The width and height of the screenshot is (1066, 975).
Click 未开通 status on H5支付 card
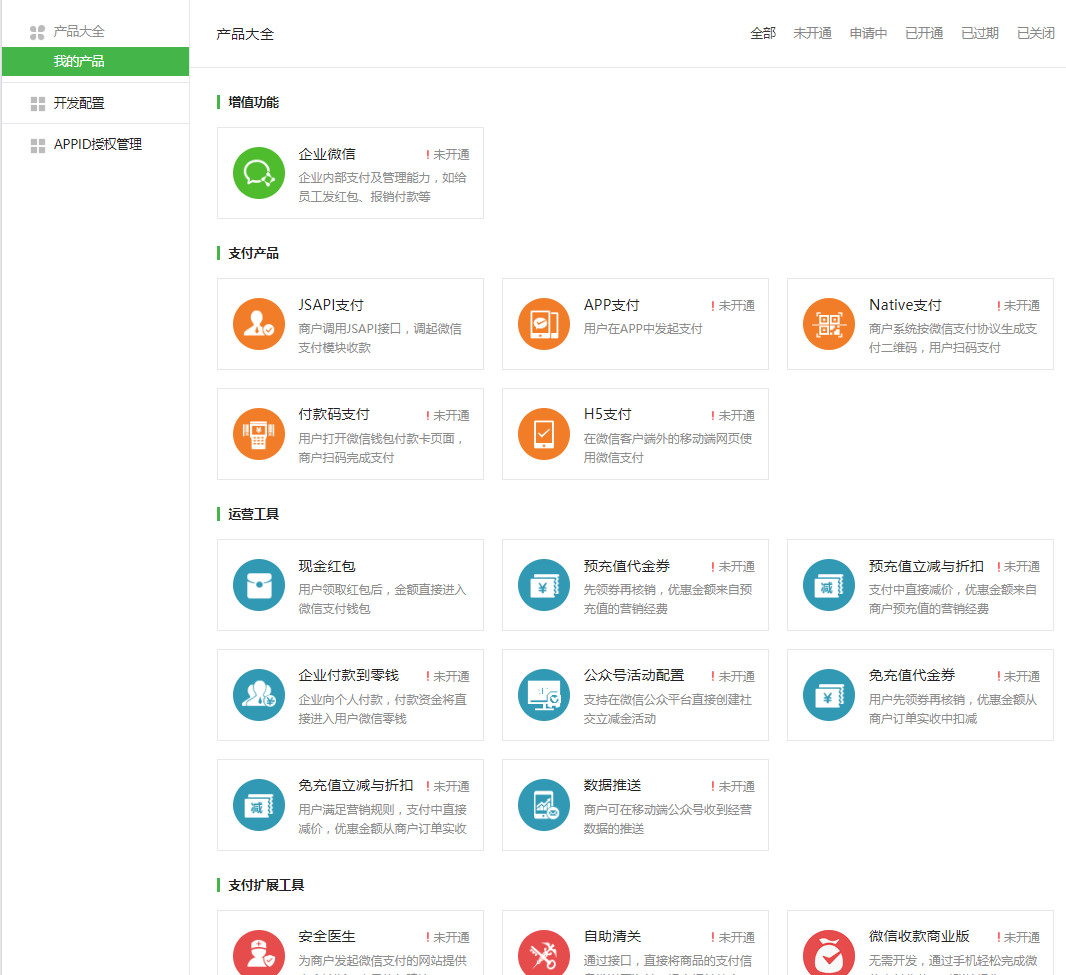click(x=733, y=416)
